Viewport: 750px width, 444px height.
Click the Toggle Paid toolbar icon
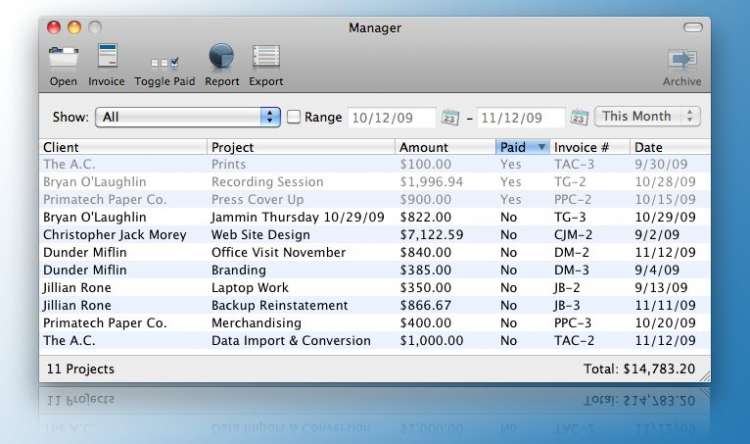click(x=165, y=62)
